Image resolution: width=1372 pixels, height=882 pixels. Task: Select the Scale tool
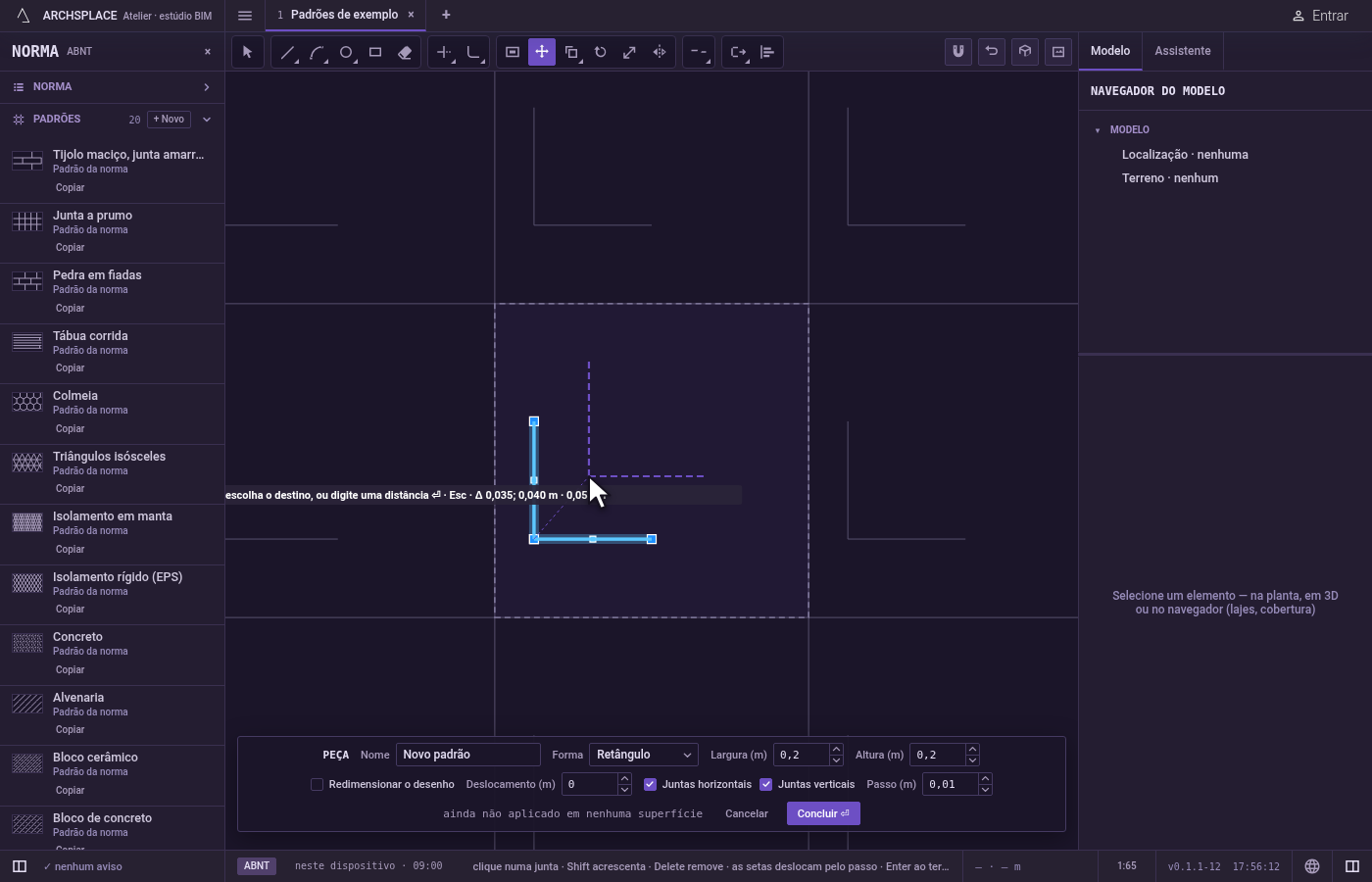[x=630, y=52]
